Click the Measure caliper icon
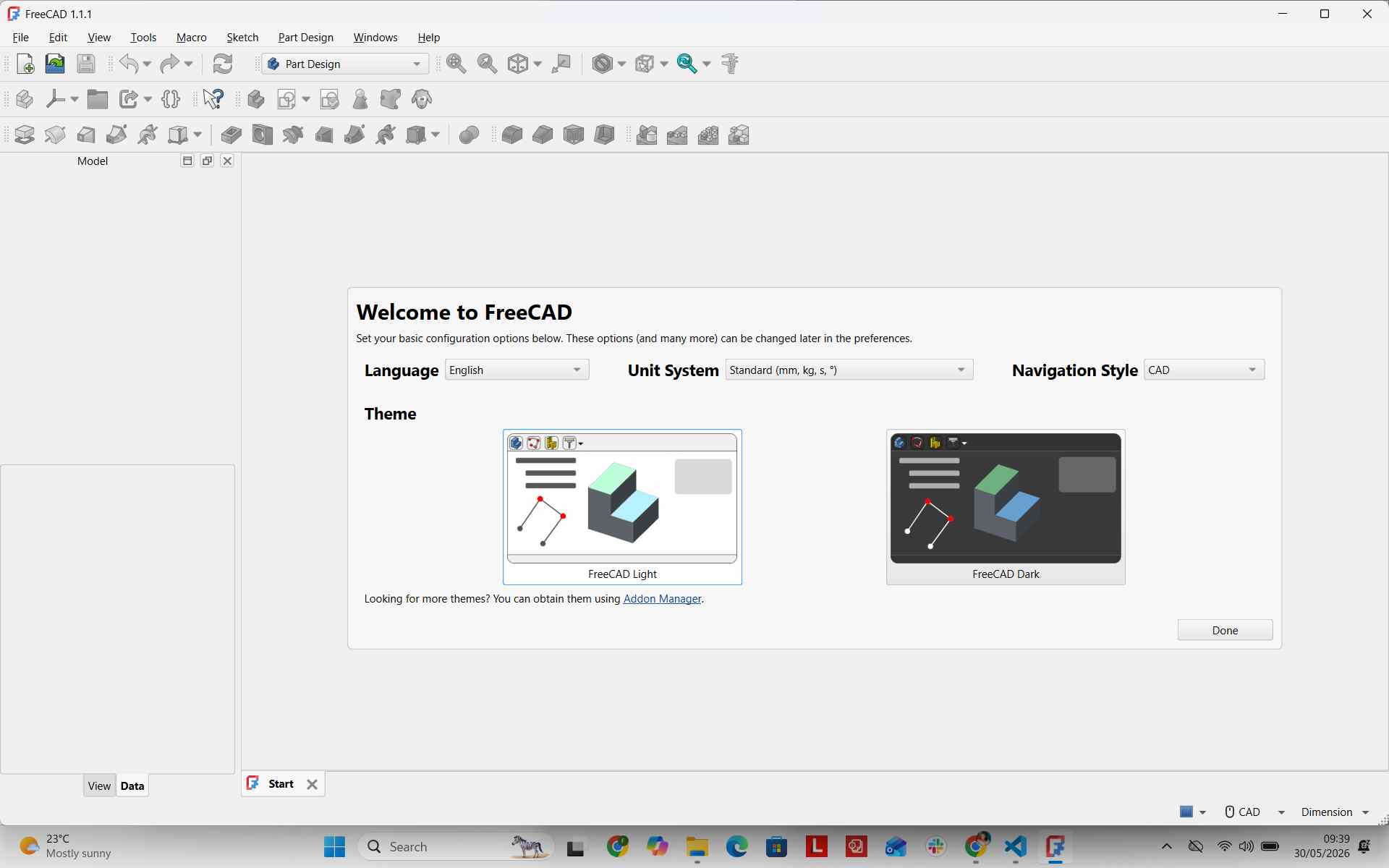This screenshot has height=868, width=1389. tap(731, 64)
